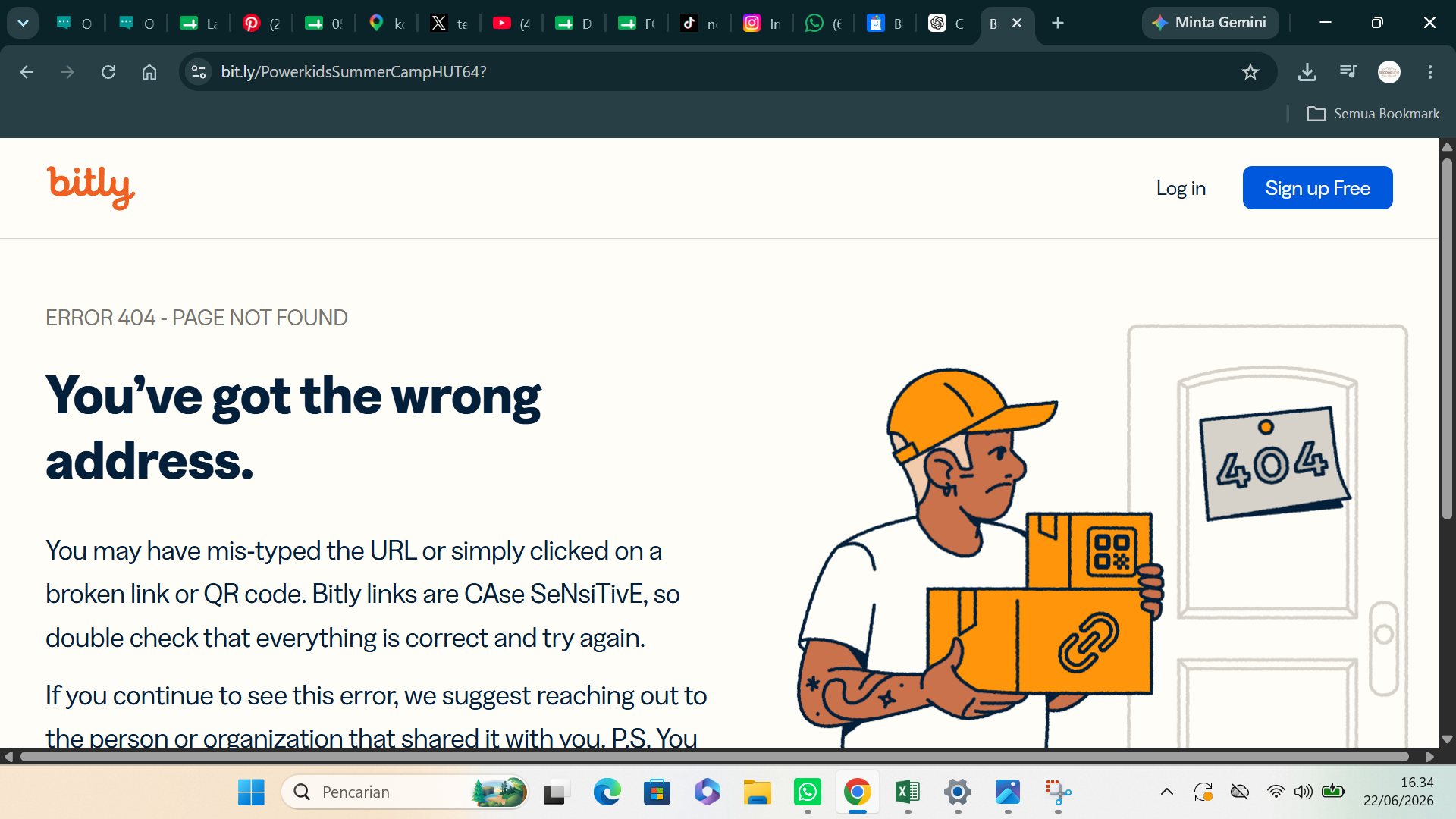Click Minta Gemini button
Viewport: 1456px width, 819px height.
1210,23
